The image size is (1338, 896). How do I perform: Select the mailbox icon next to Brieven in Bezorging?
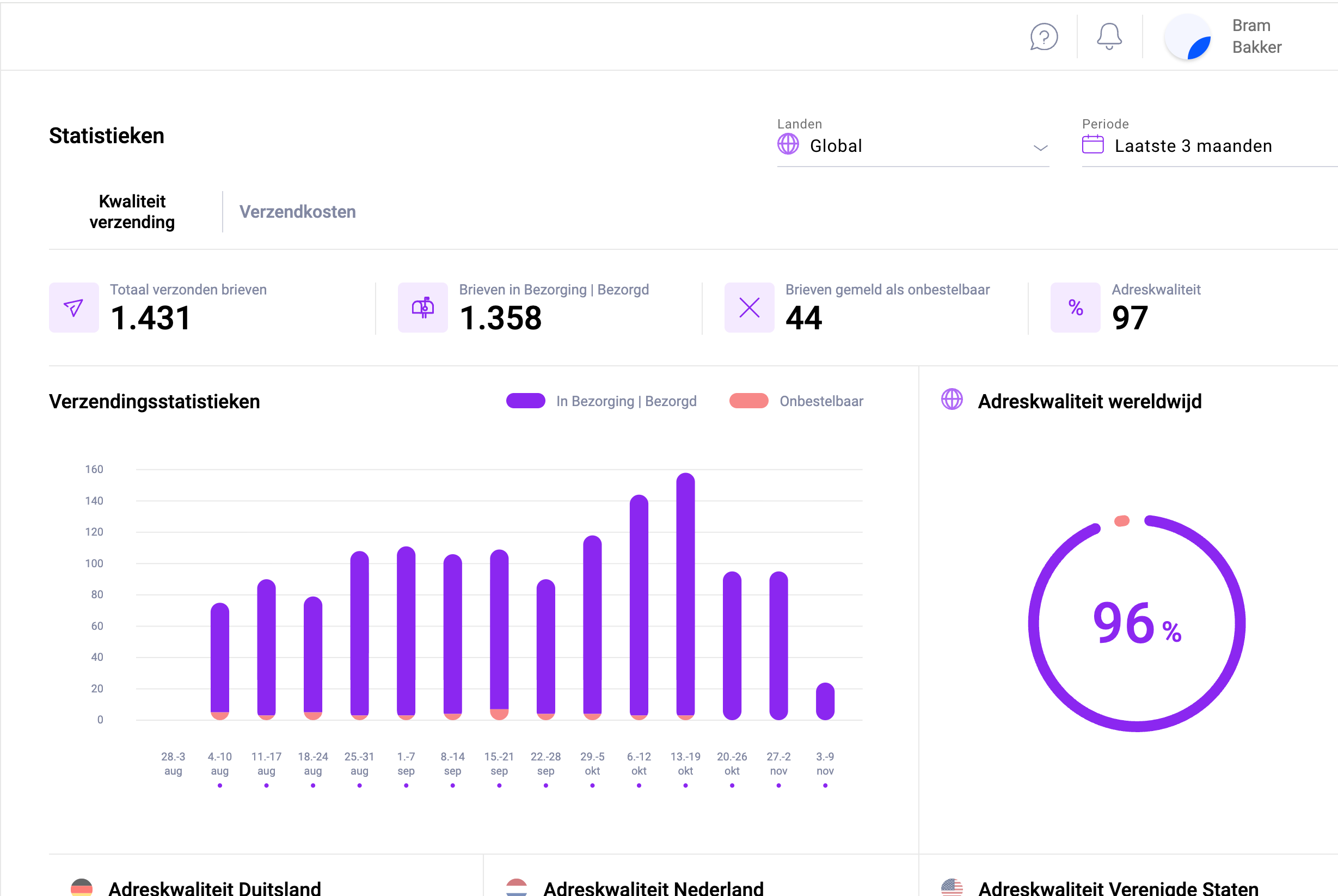click(x=423, y=308)
